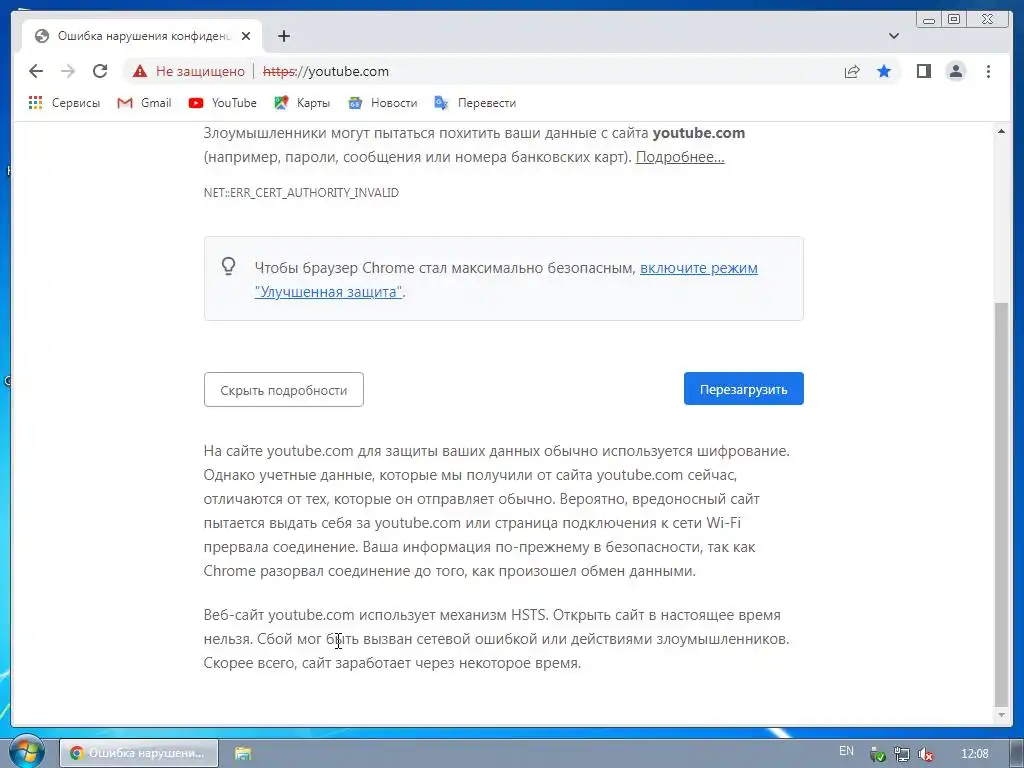Open Перевести bookmark
Screen dimensions: 1024x768
(475, 103)
